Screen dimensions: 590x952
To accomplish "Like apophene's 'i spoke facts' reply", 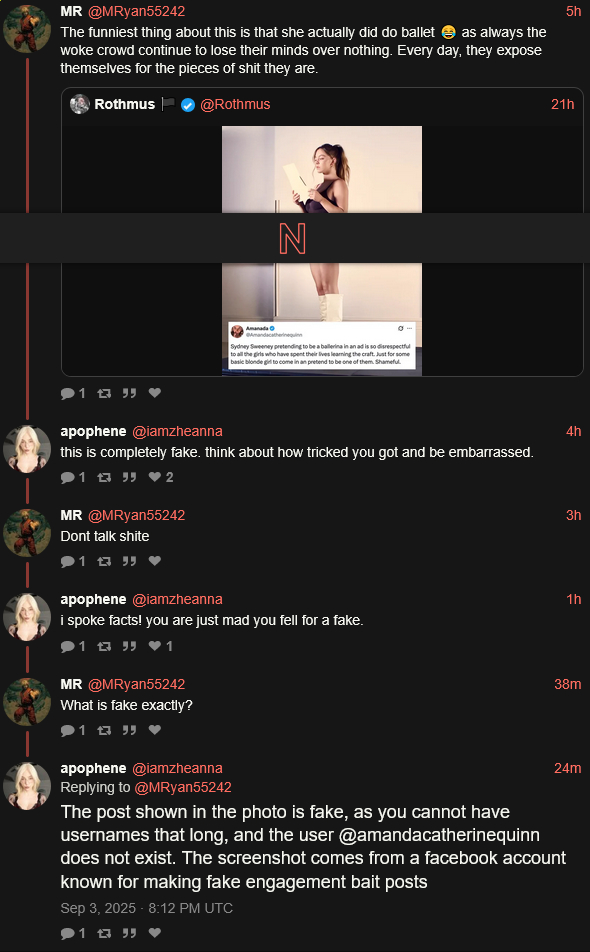I will [155, 646].
